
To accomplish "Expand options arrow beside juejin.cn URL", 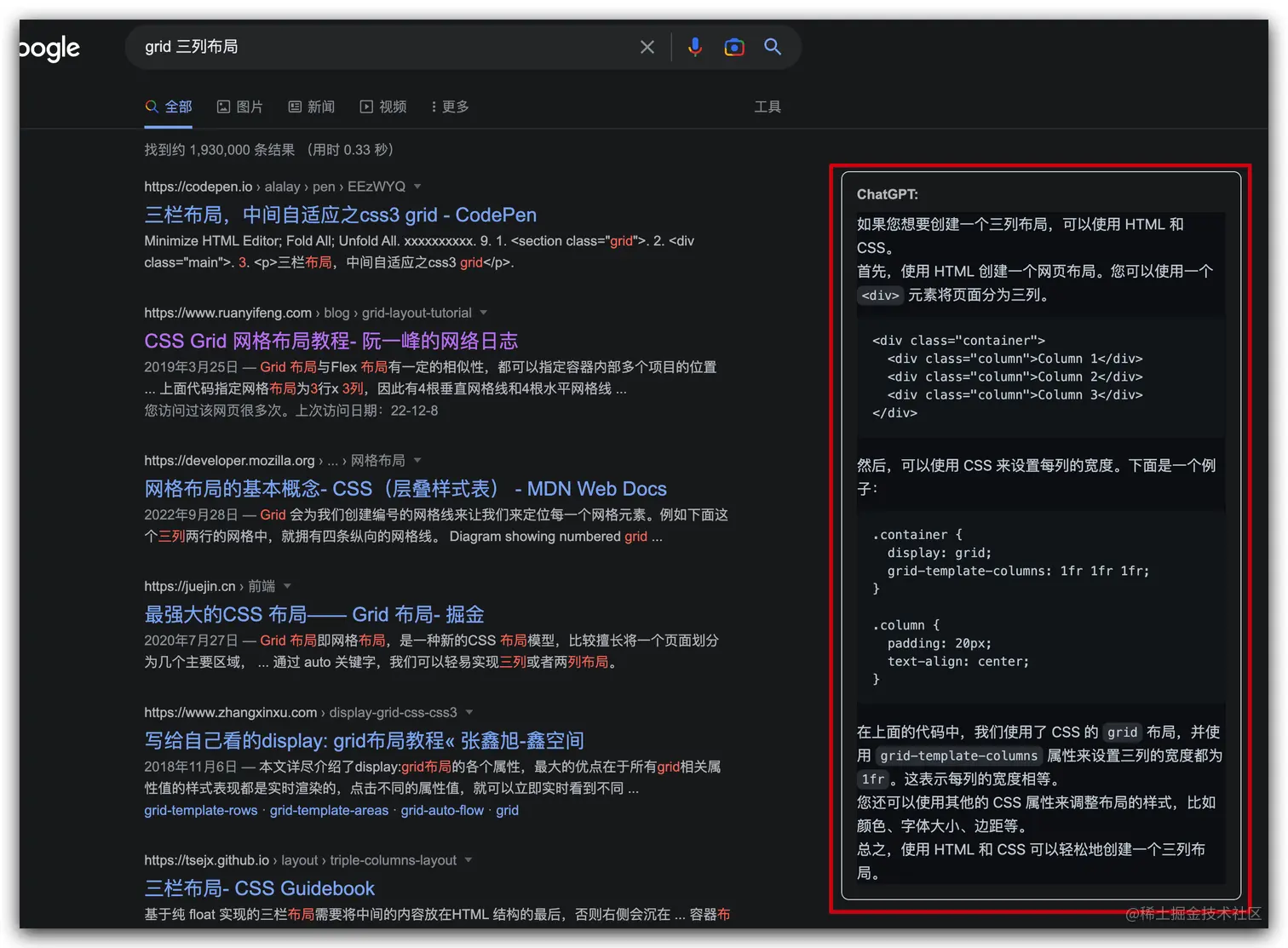I will point(287,586).
